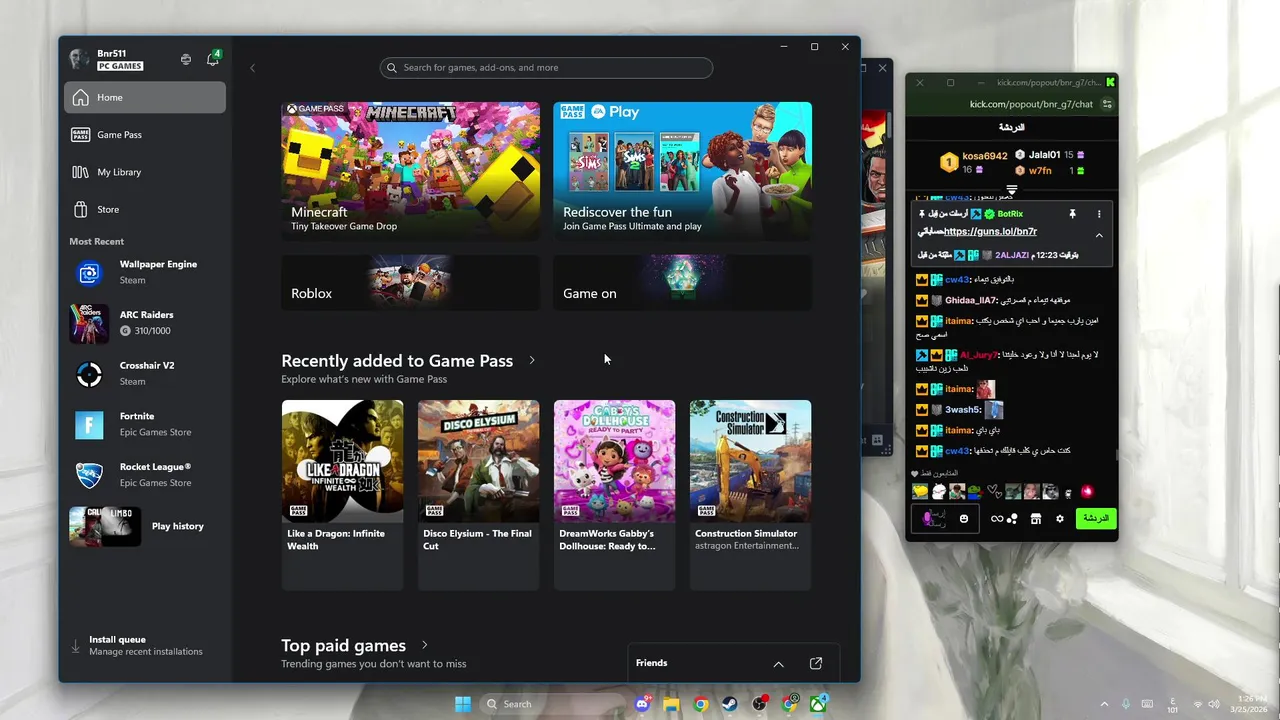Open File Explorer from the taskbar

tap(671, 704)
